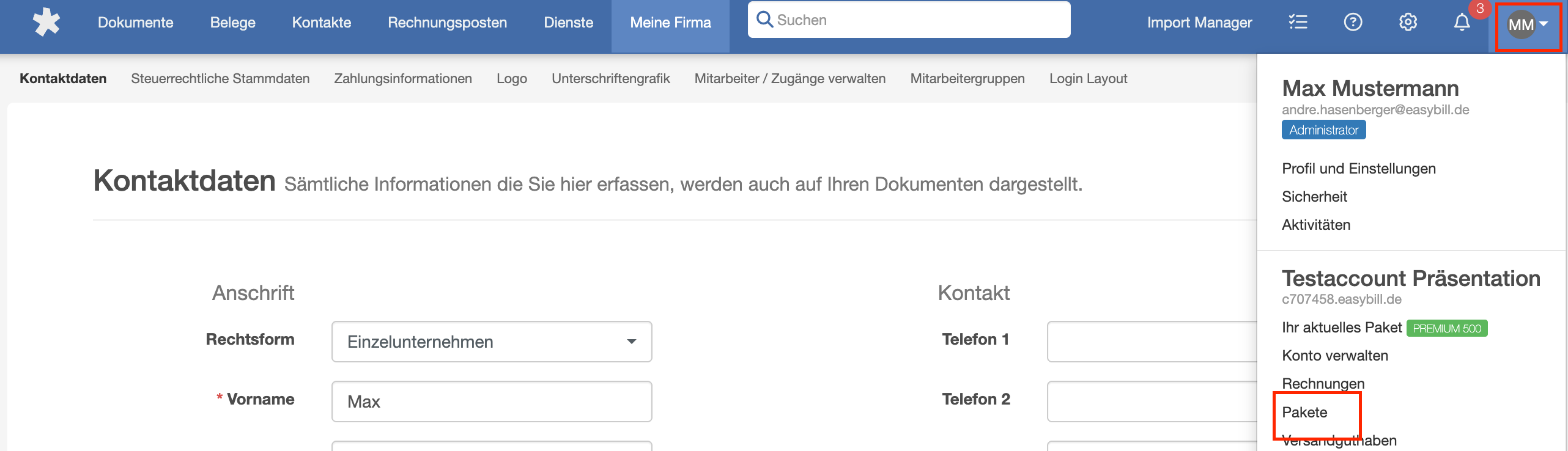This screenshot has height=451, width=1568.
Task: Open Konto verwalten
Action: click(x=1335, y=356)
